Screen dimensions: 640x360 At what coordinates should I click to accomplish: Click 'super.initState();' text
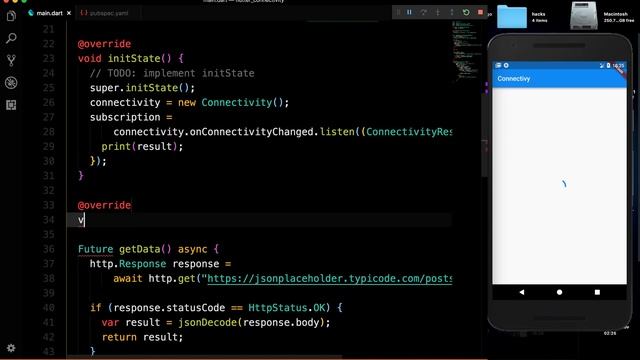click(142, 88)
